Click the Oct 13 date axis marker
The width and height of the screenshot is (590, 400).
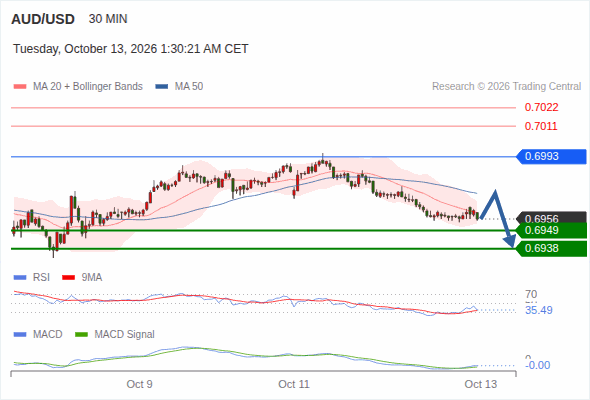coord(481,384)
